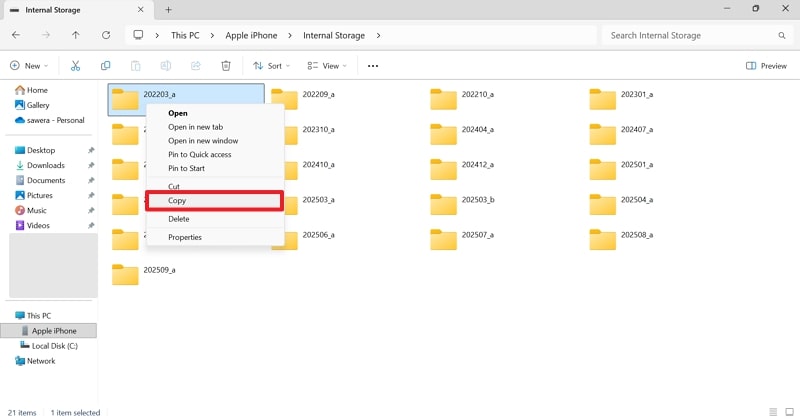Switch to large icons view in status bar

click(789, 412)
